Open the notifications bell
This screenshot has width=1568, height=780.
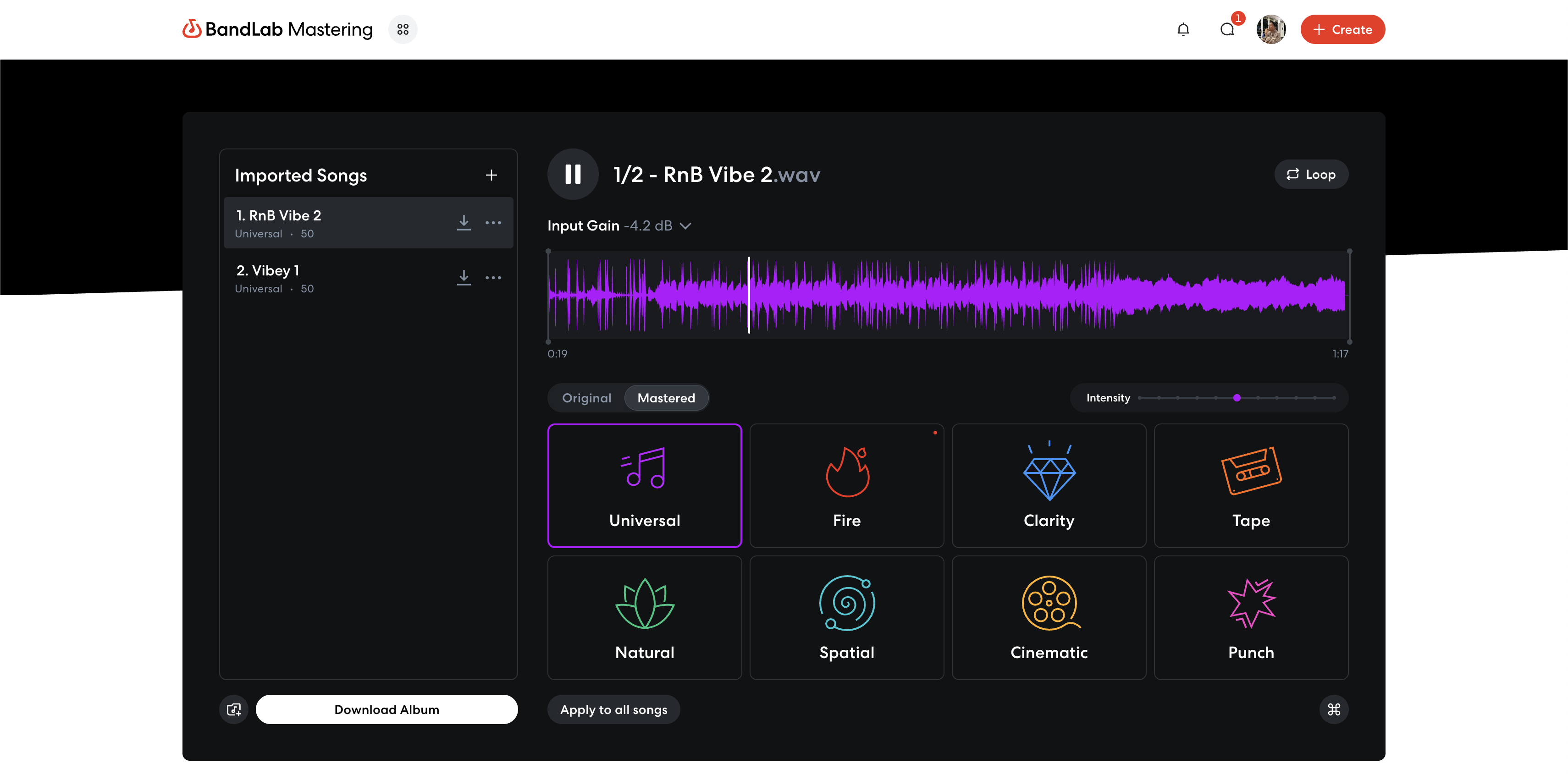(1183, 29)
